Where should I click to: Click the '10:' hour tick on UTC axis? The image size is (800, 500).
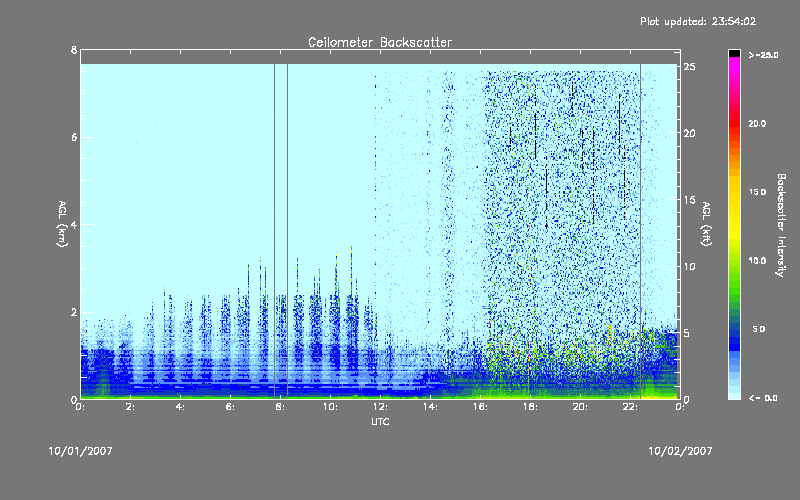pos(330,407)
